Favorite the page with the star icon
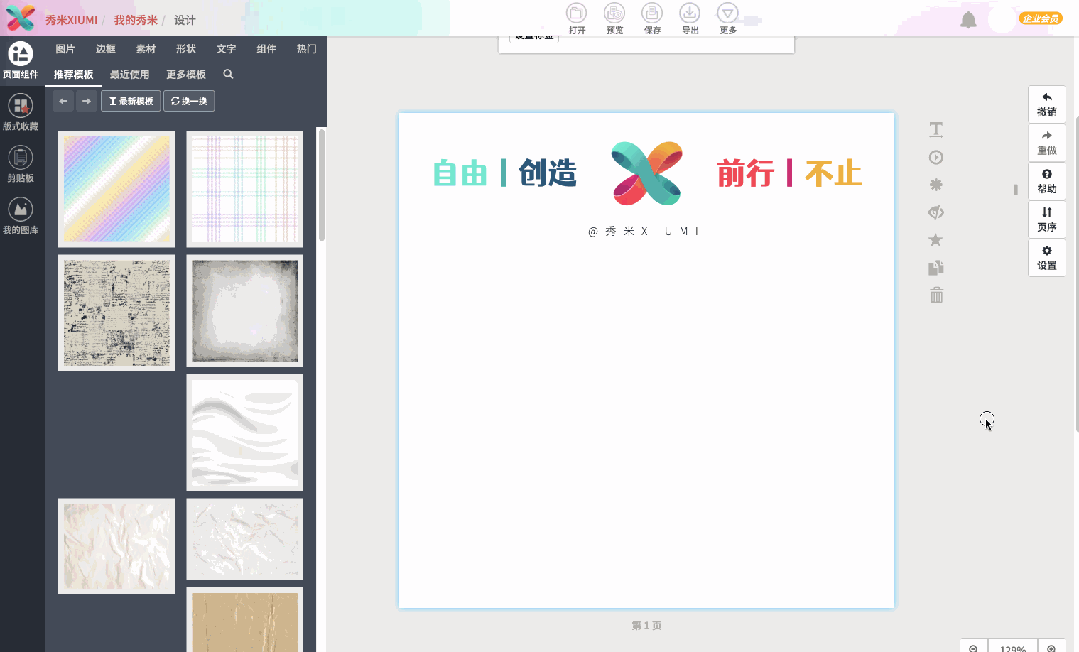 [x=936, y=239]
